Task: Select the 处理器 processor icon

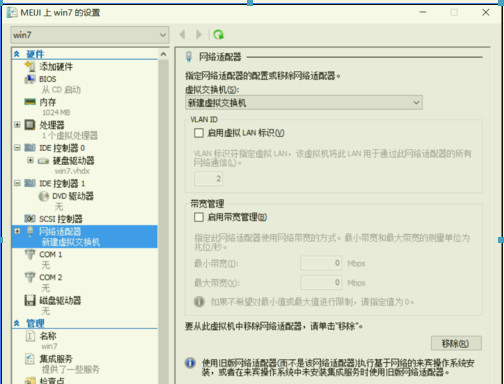Action: pos(30,125)
